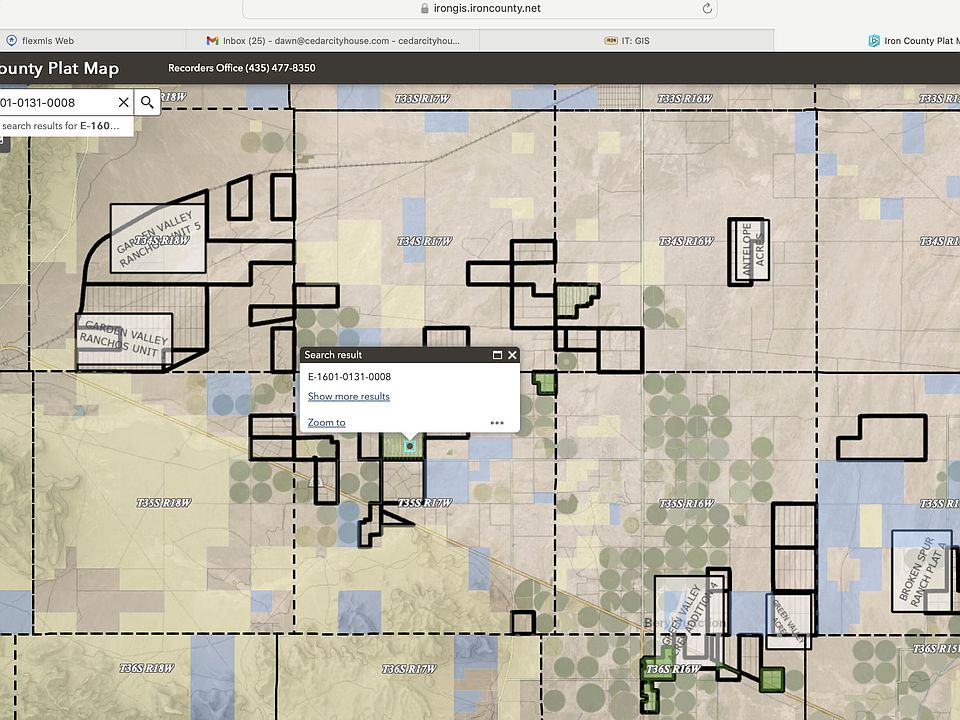Image resolution: width=960 pixels, height=720 pixels.
Task: Click the highlighted cyan parcel marker
Action: tap(410, 447)
